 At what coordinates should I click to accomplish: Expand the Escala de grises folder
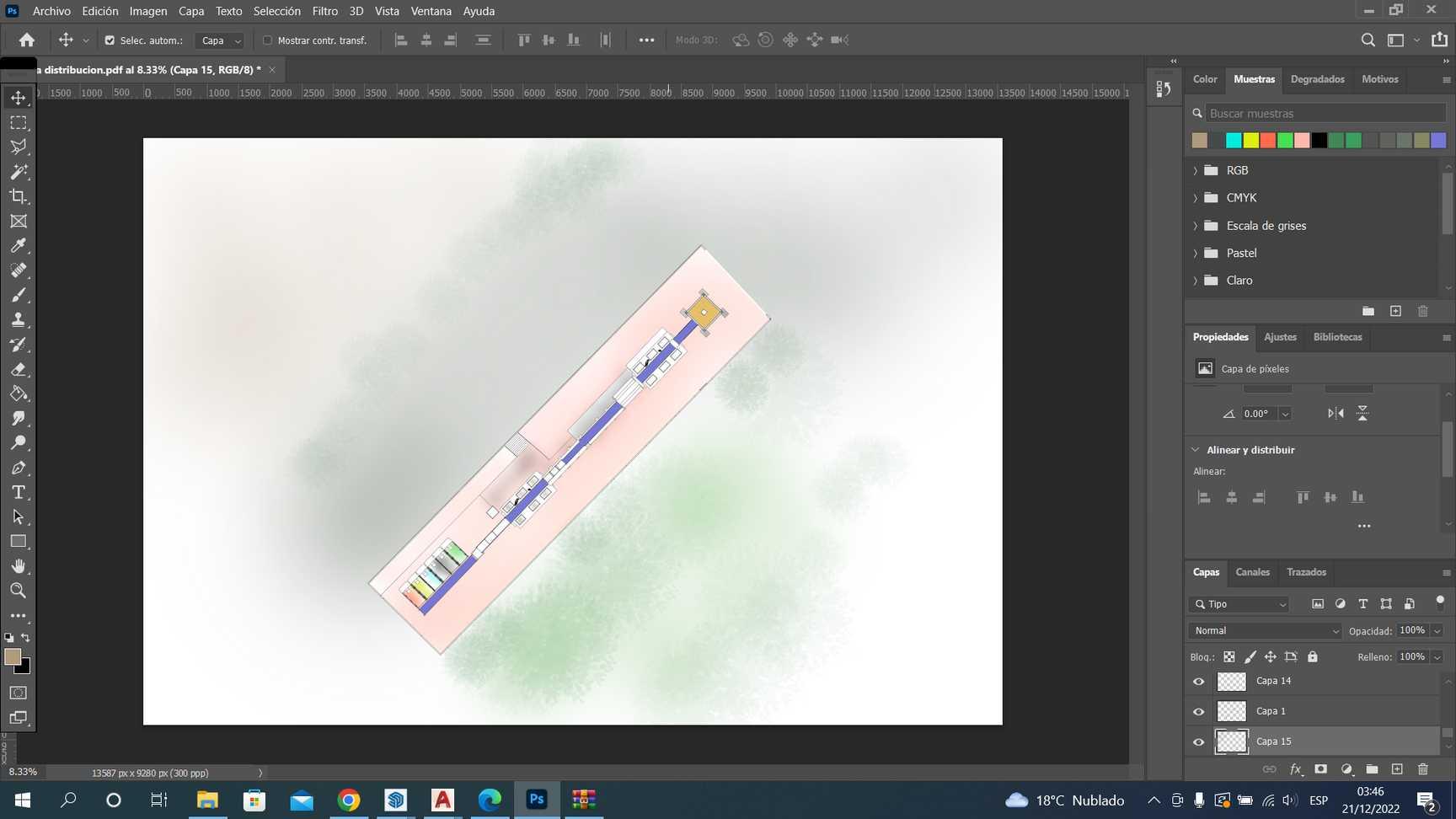pyautogui.click(x=1195, y=226)
